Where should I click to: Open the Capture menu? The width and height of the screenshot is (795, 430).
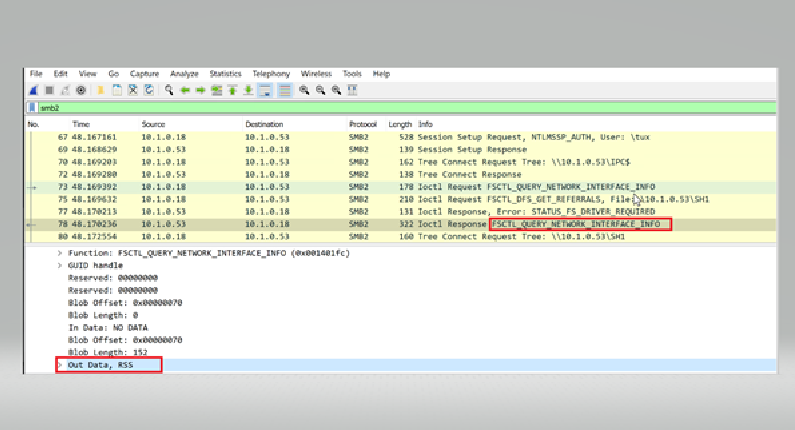pos(144,74)
